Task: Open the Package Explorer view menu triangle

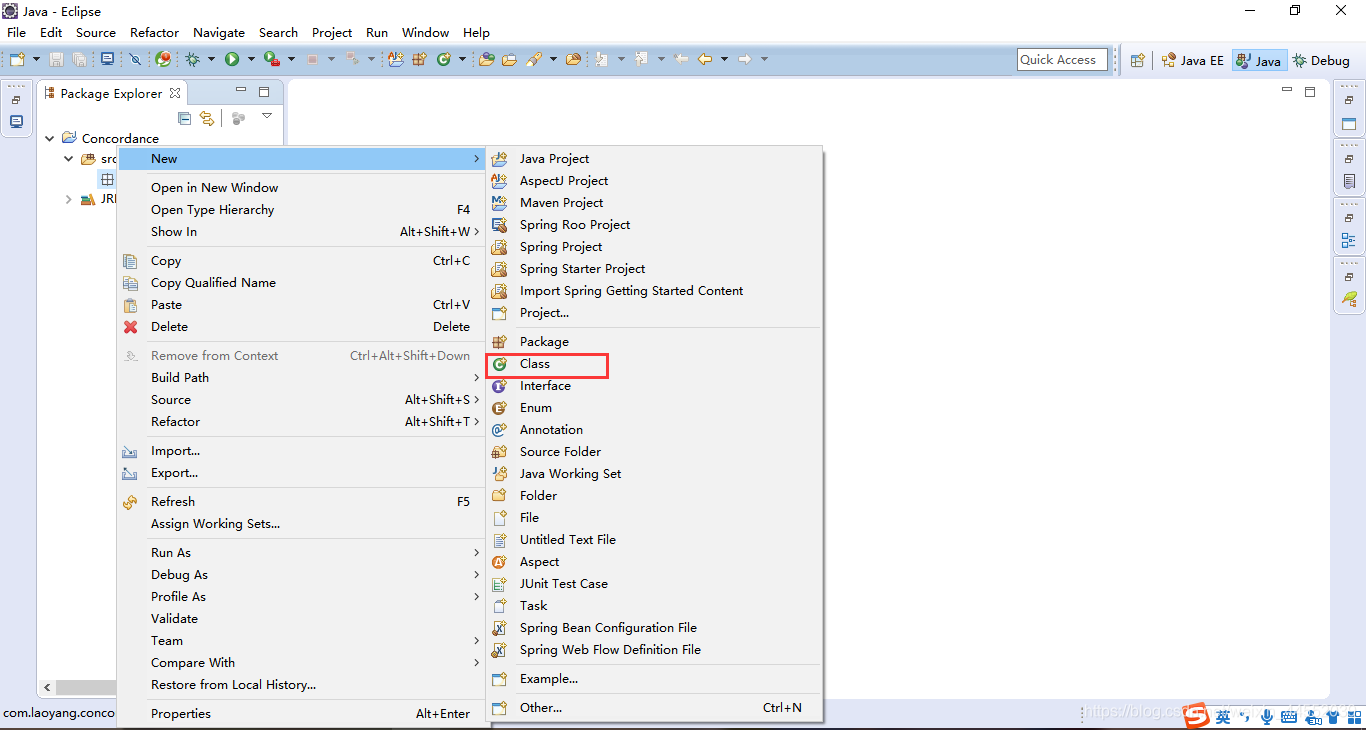Action: coord(267,117)
